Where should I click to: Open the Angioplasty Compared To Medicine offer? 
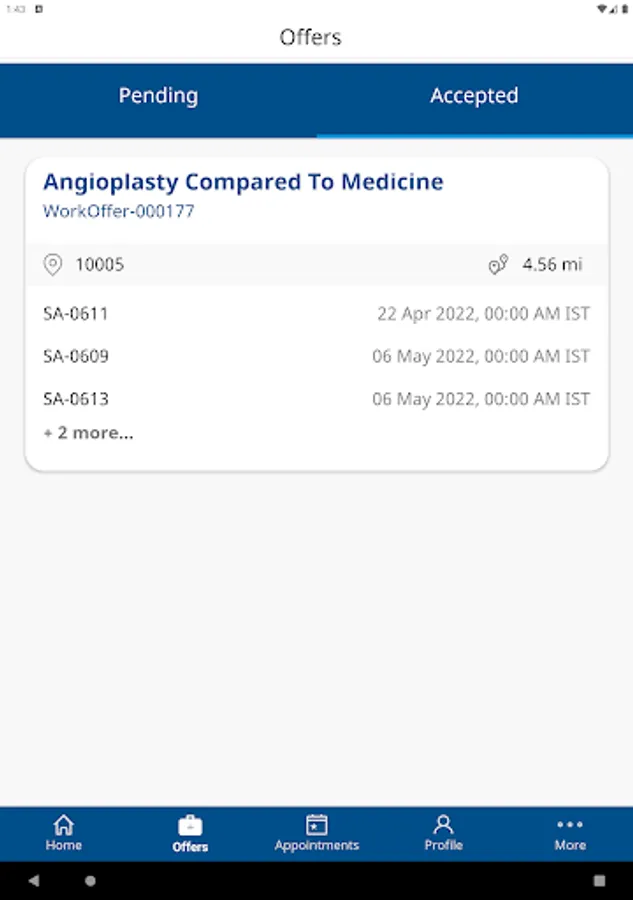(243, 182)
